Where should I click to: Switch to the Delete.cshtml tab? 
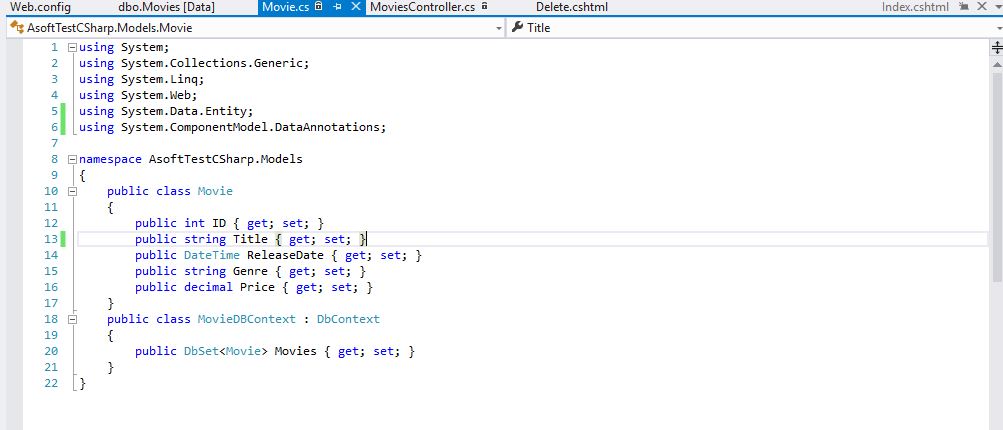pos(571,7)
